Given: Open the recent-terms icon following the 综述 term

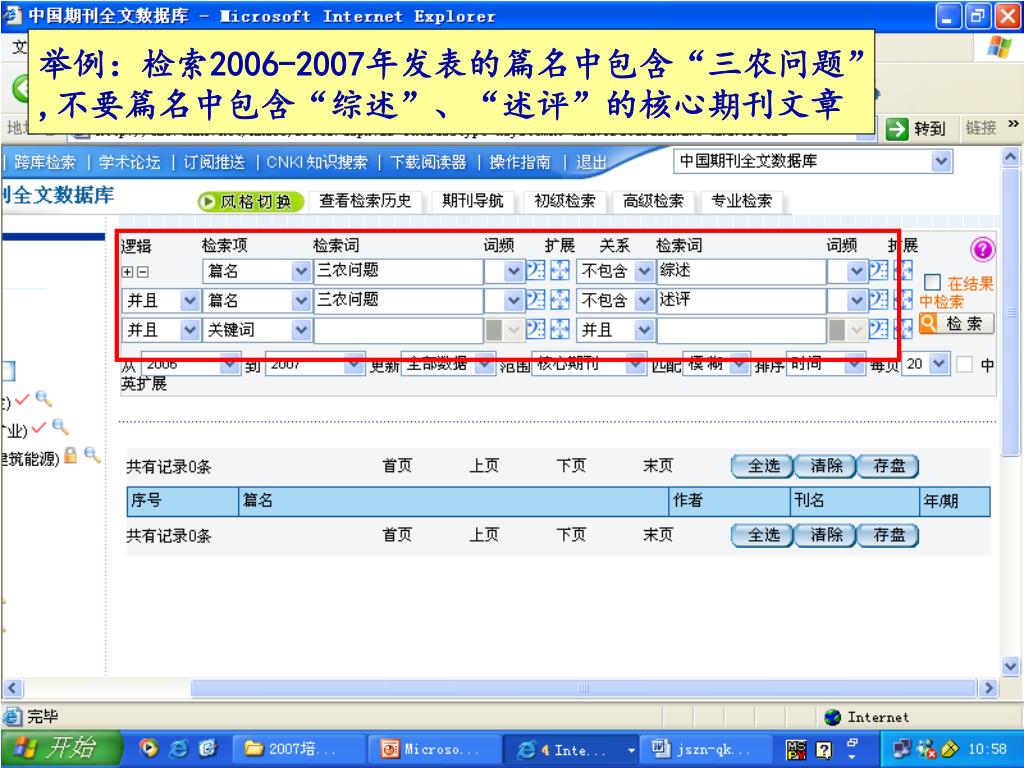Looking at the screenshot, I should 878,270.
